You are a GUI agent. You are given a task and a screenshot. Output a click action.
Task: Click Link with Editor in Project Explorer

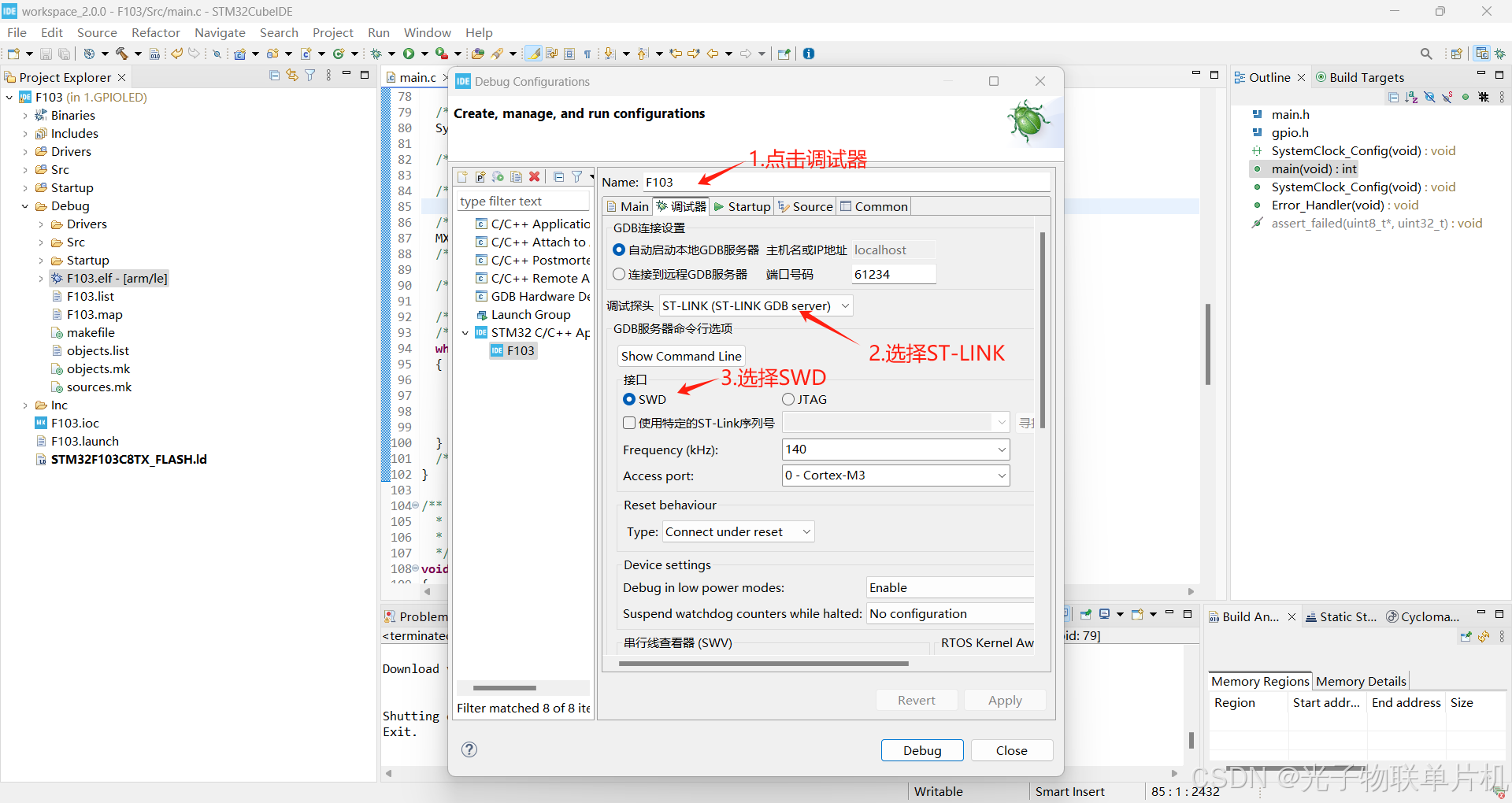[292, 76]
